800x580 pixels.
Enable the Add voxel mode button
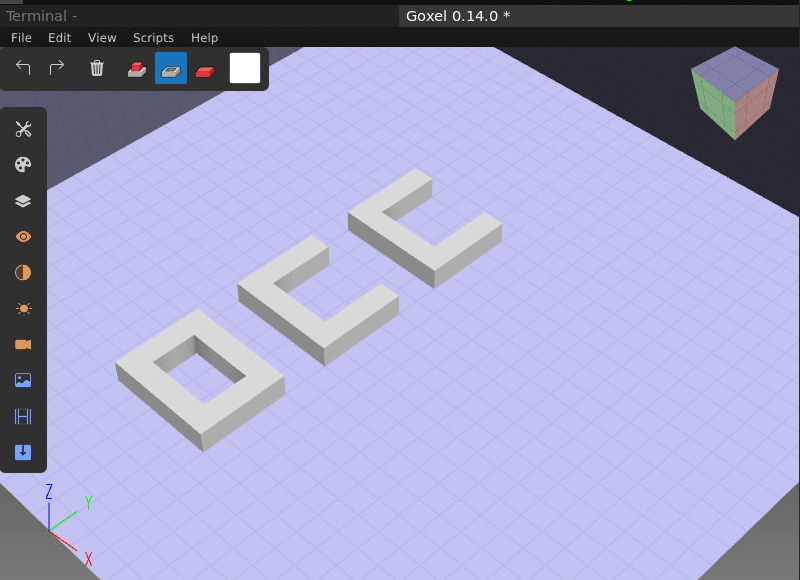pyautogui.click(x=136, y=68)
